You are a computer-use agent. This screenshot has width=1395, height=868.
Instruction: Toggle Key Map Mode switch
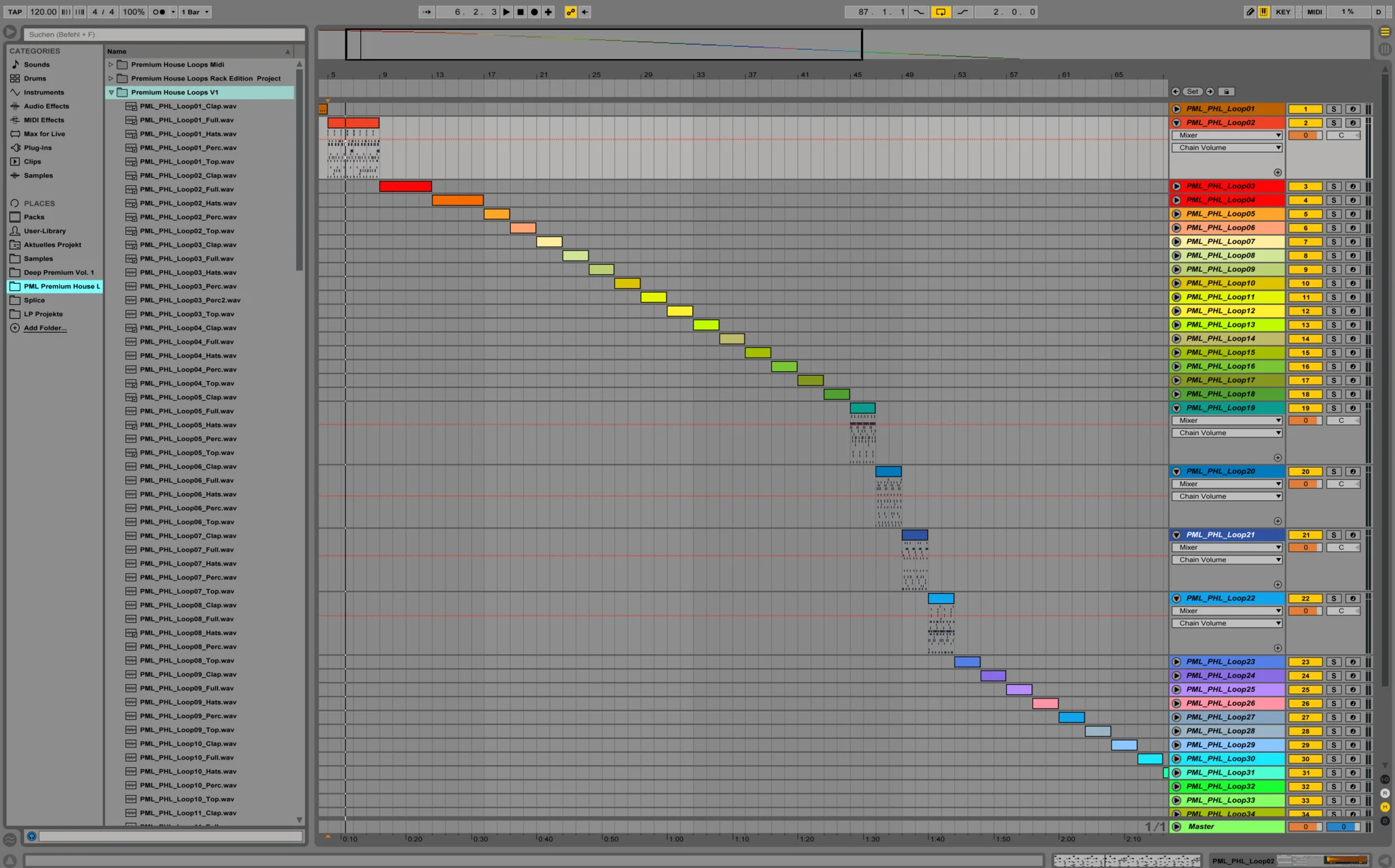pyautogui.click(x=1283, y=12)
